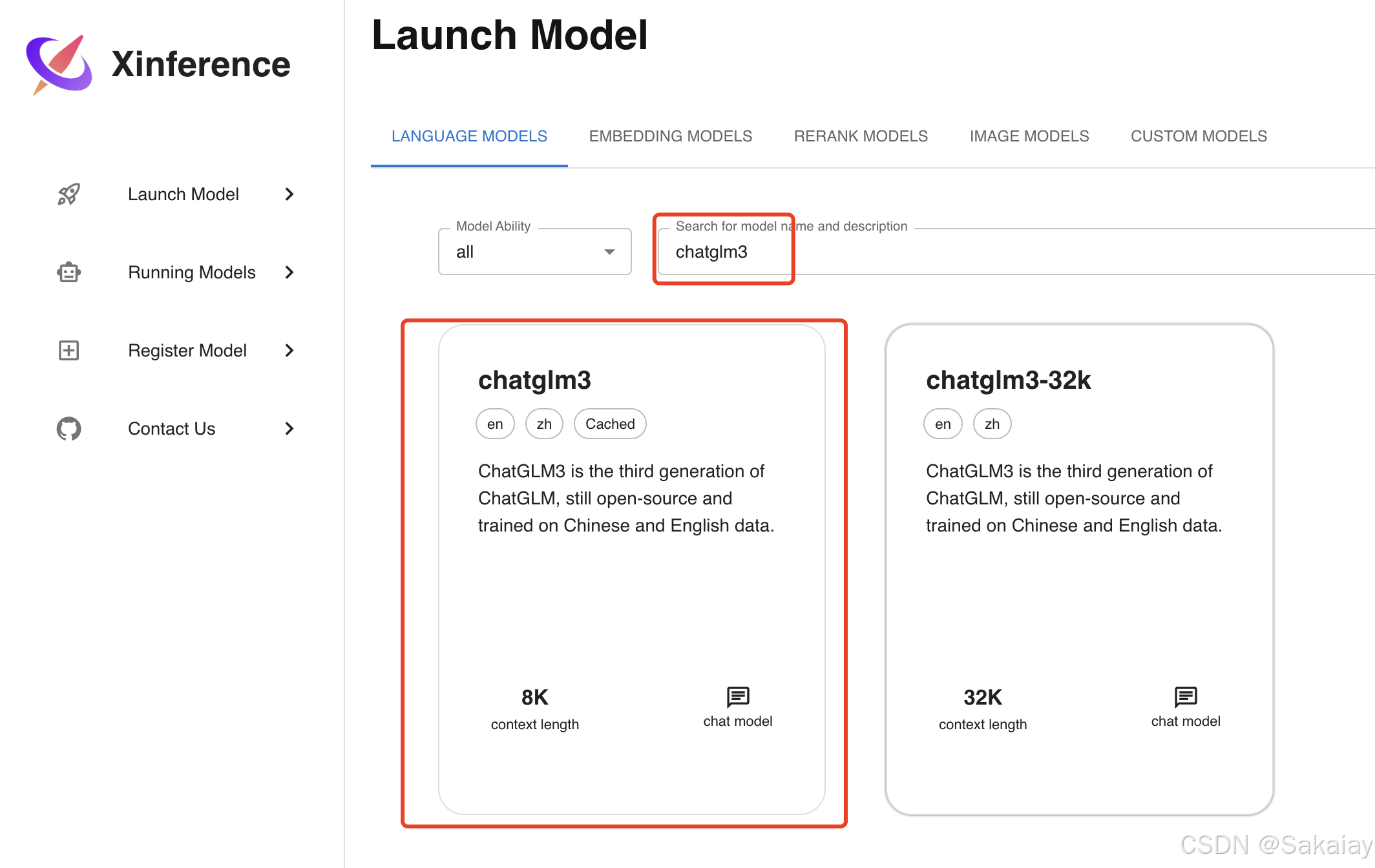
Task: Expand the Launch Model sidebar chevron
Action: (289, 194)
